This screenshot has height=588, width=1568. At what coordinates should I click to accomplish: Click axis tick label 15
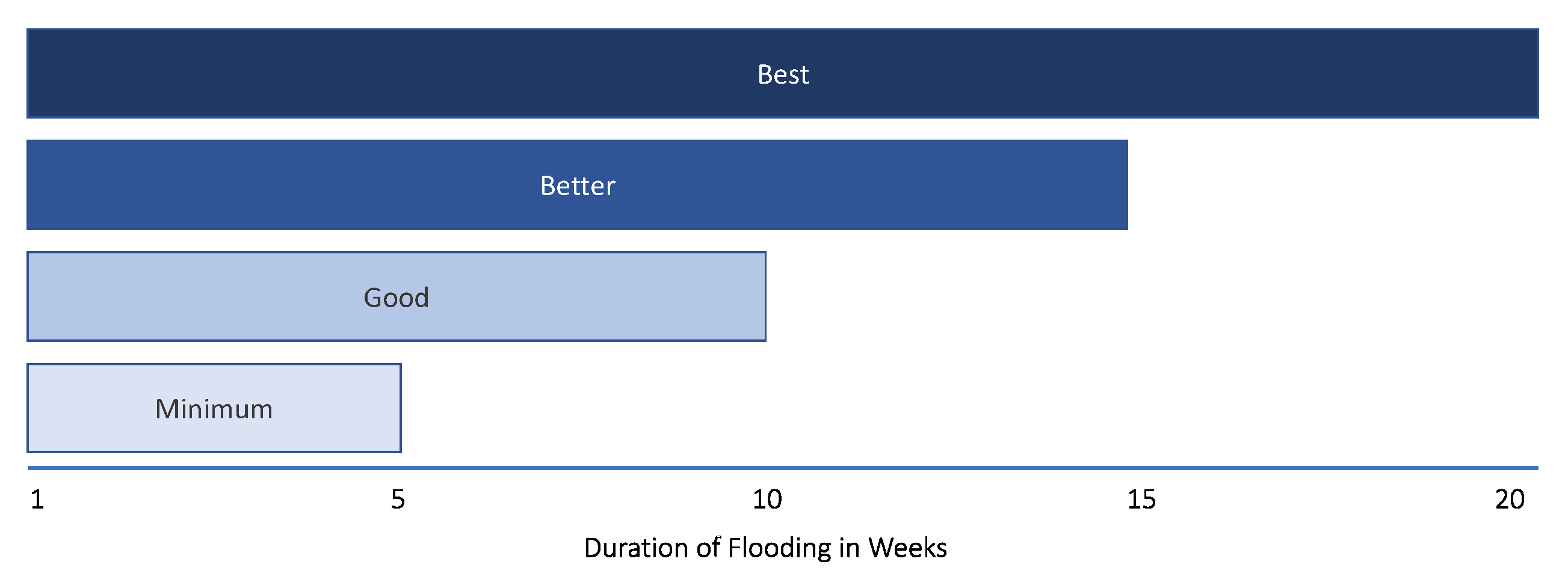pyautogui.click(x=1141, y=500)
